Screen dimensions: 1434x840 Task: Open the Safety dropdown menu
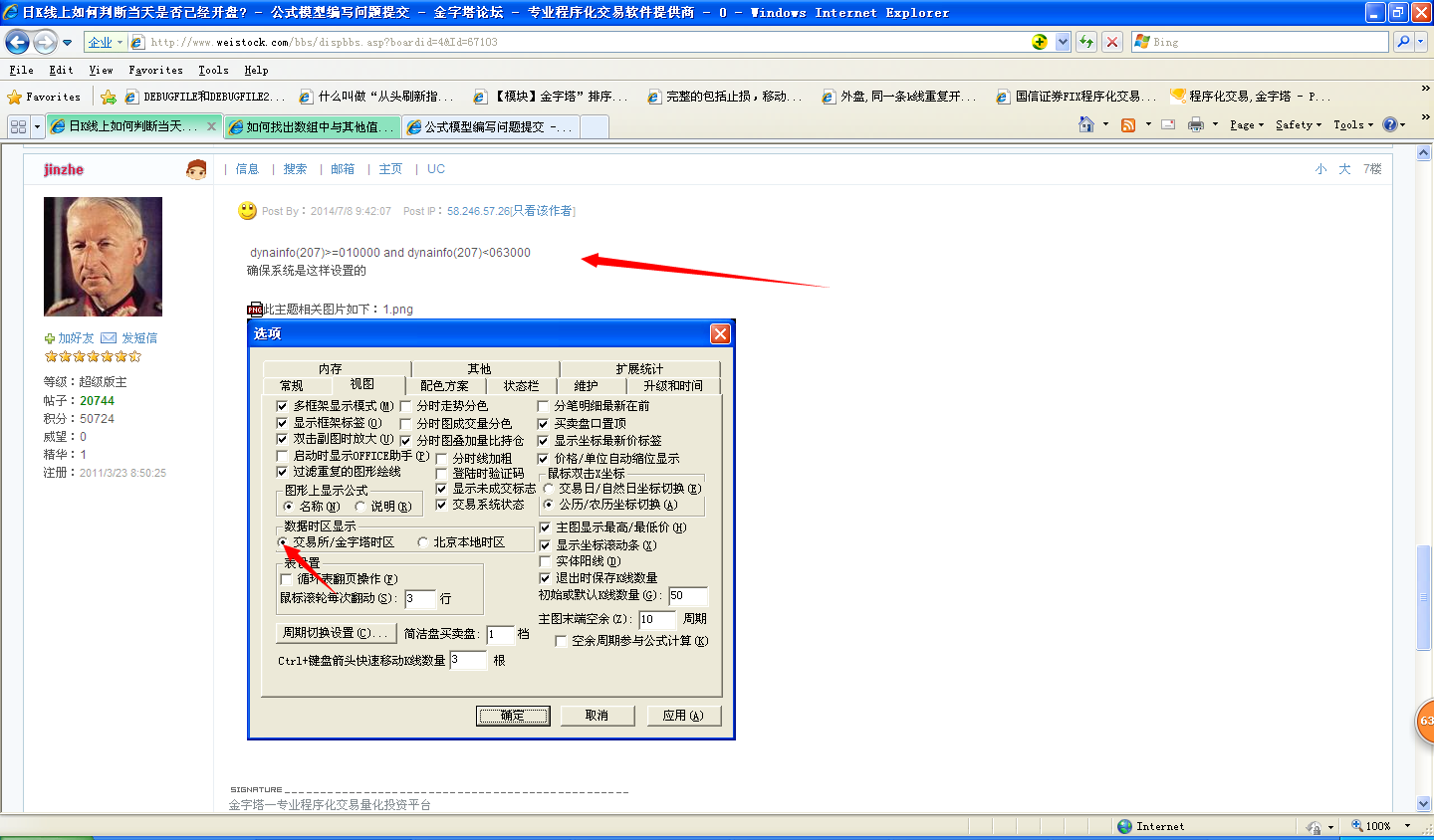point(1298,124)
